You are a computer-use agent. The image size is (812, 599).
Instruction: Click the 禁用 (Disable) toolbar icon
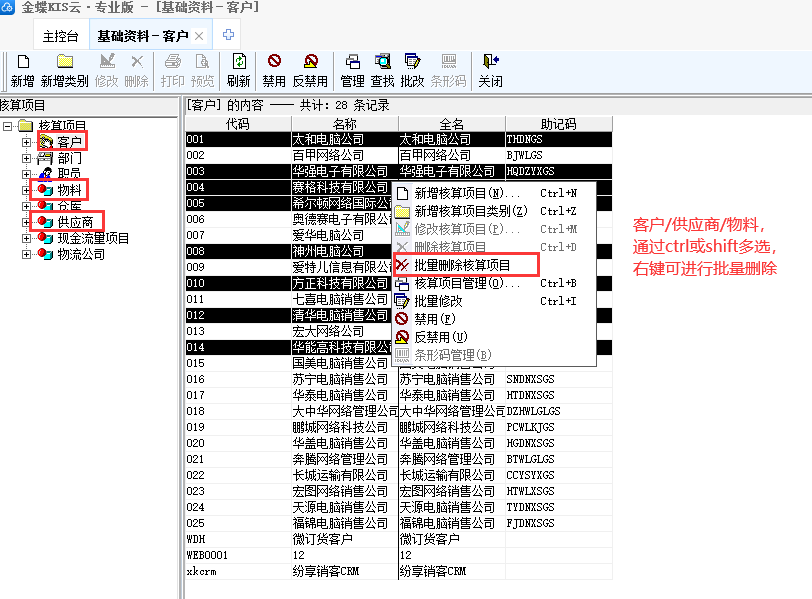274,63
